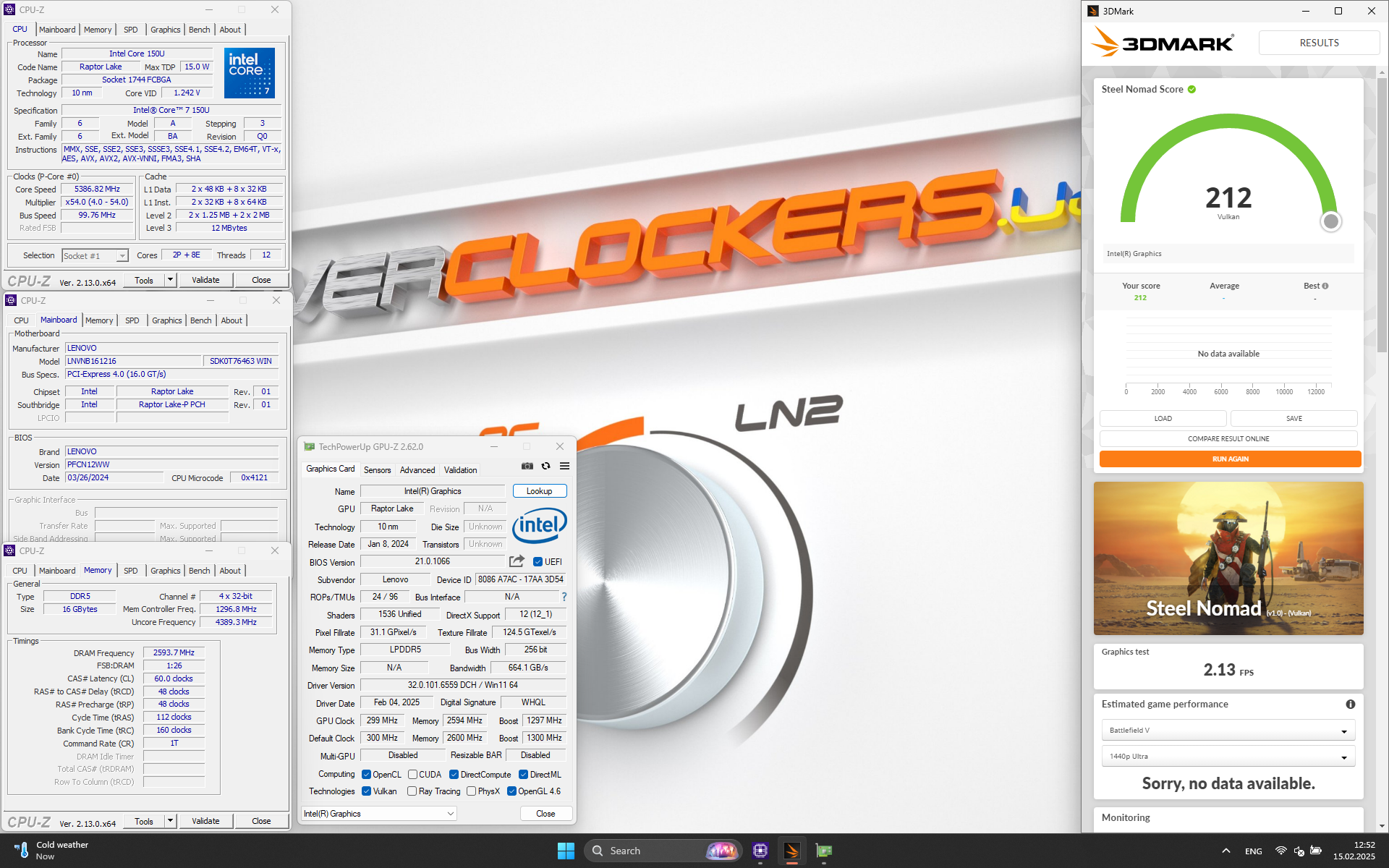1389x868 pixels.
Task: Click the GPU-Z icon on the taskbar
Action: tap(824, 851)
